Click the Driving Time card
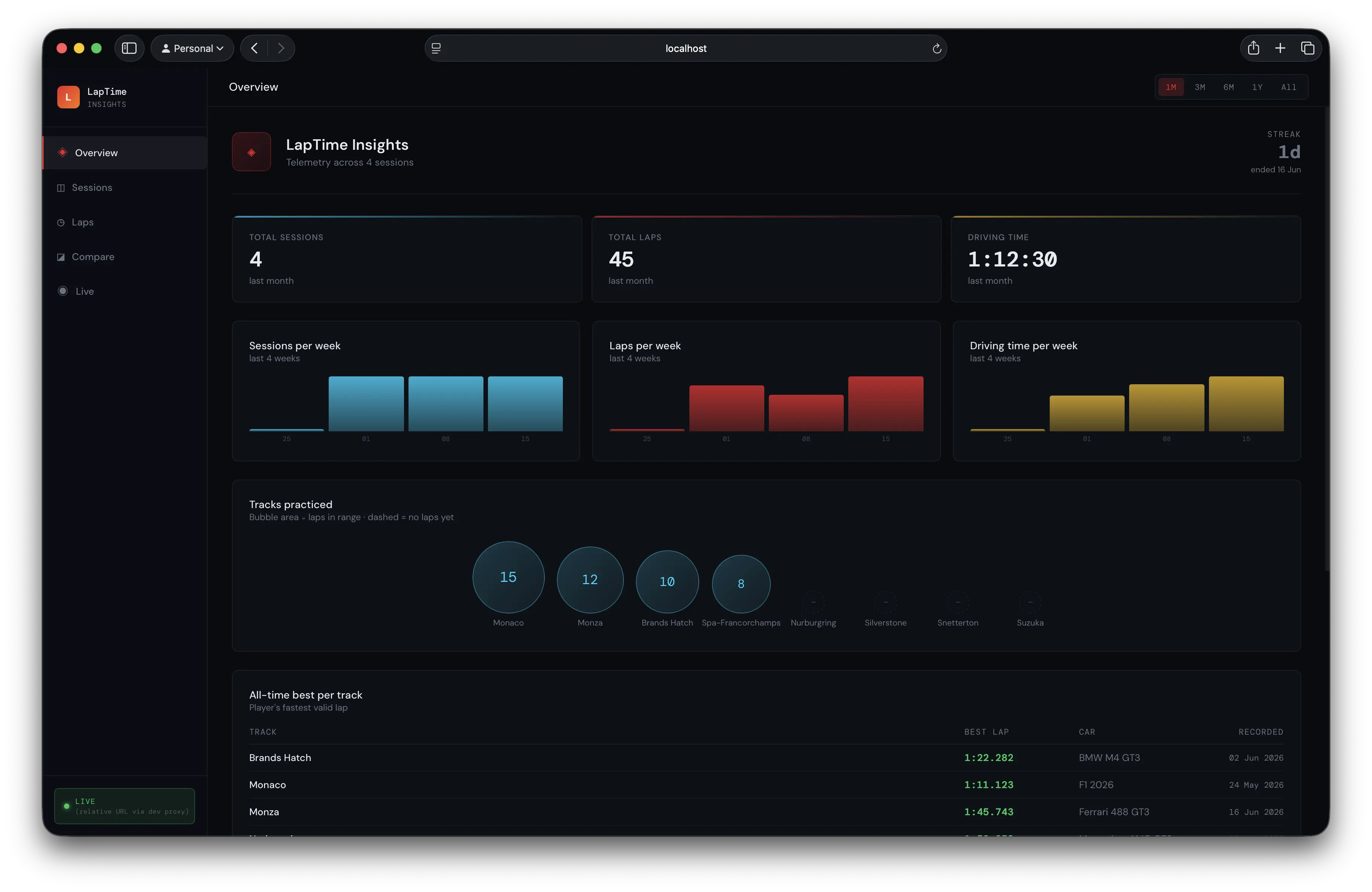This screenshot has height=892, width=1372. [1125, 259]
